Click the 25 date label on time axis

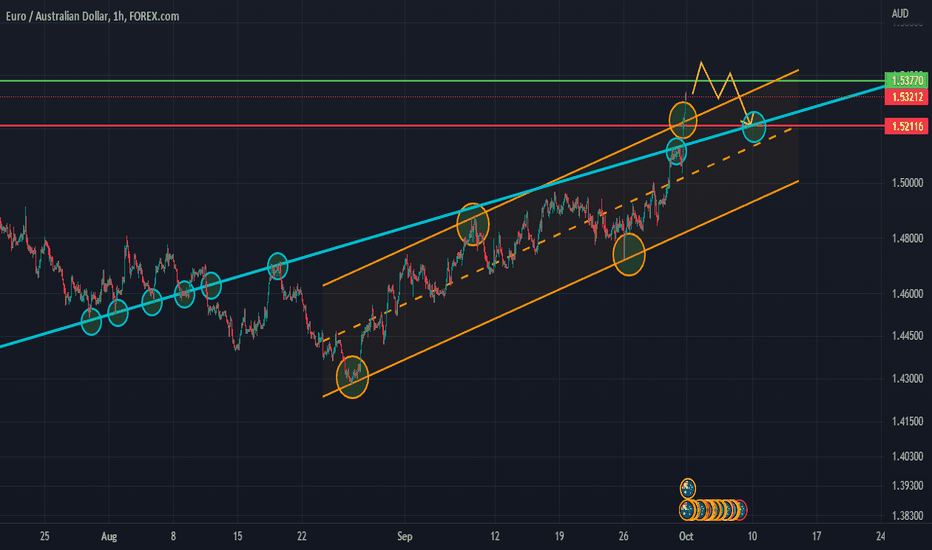click(x=45, y=536)
